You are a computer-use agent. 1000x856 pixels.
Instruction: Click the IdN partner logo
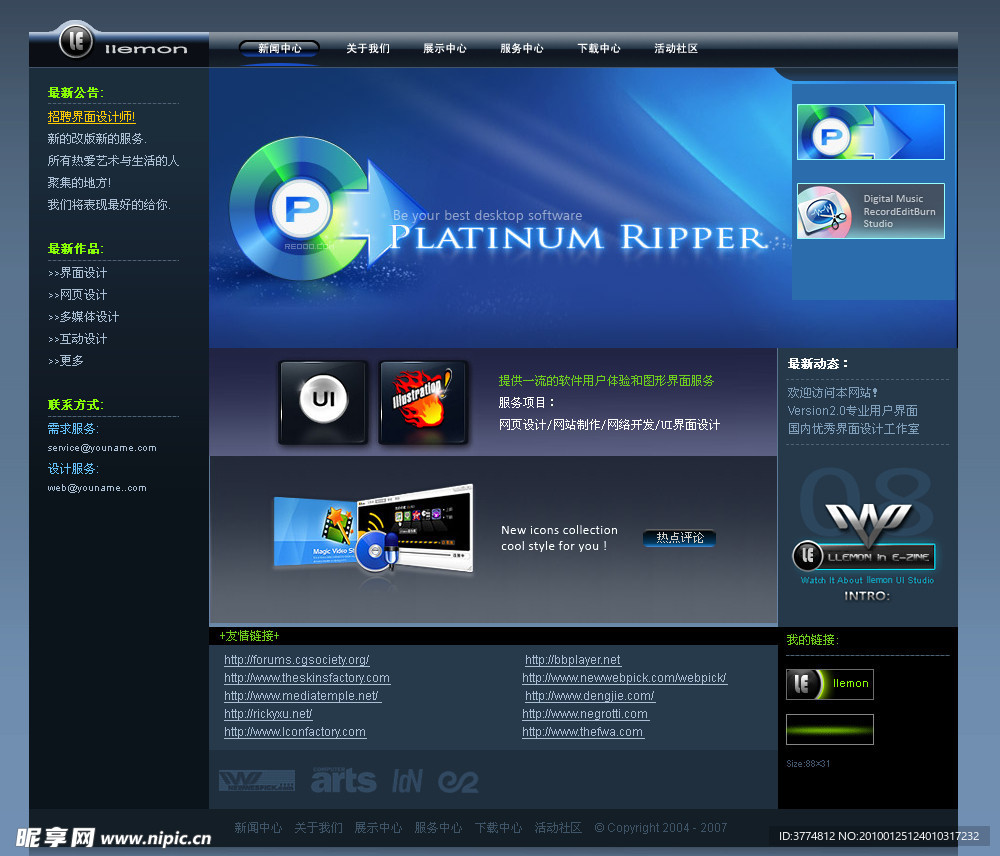pos(407,780)
